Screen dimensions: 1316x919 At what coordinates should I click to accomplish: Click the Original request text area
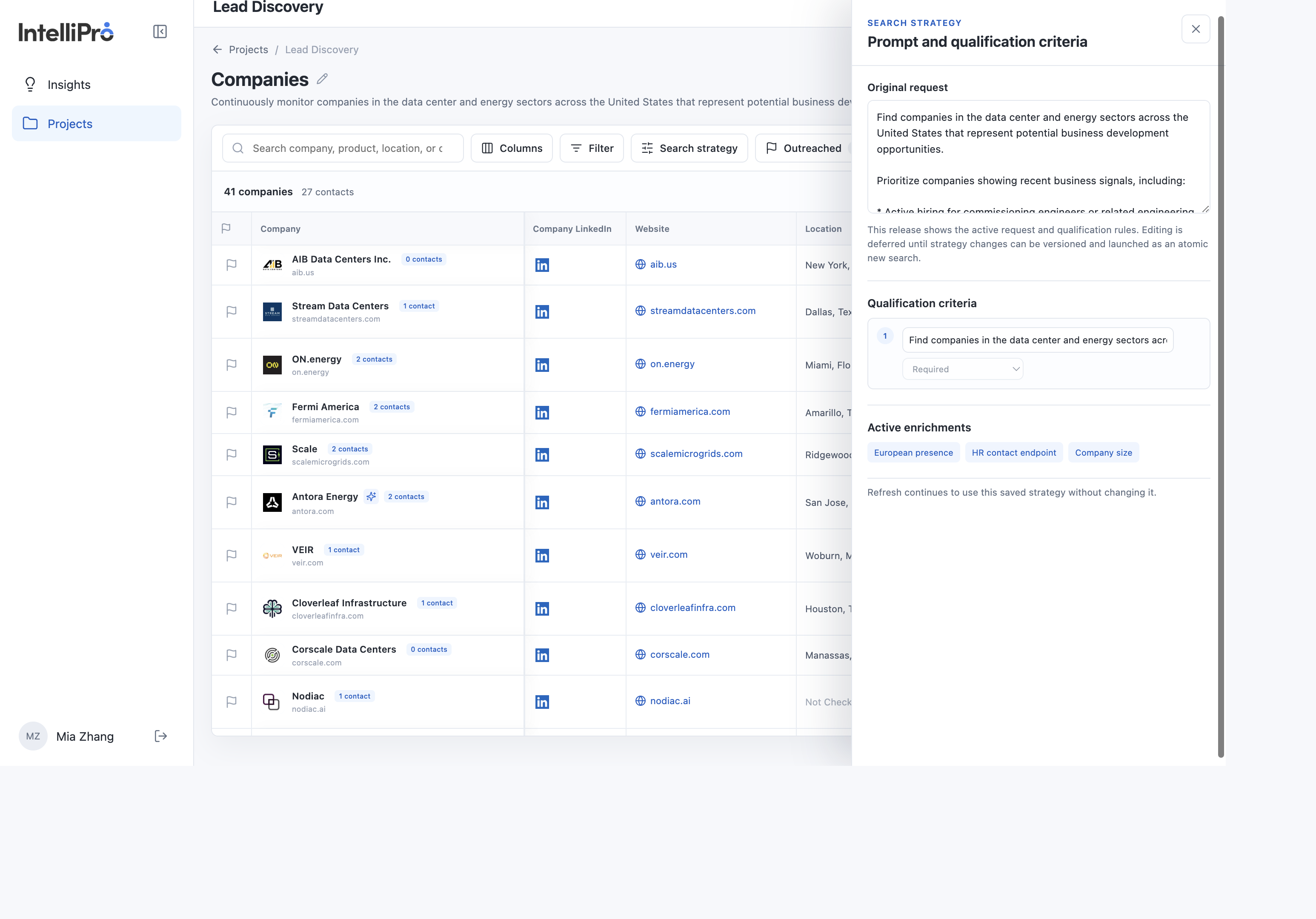1038,157
